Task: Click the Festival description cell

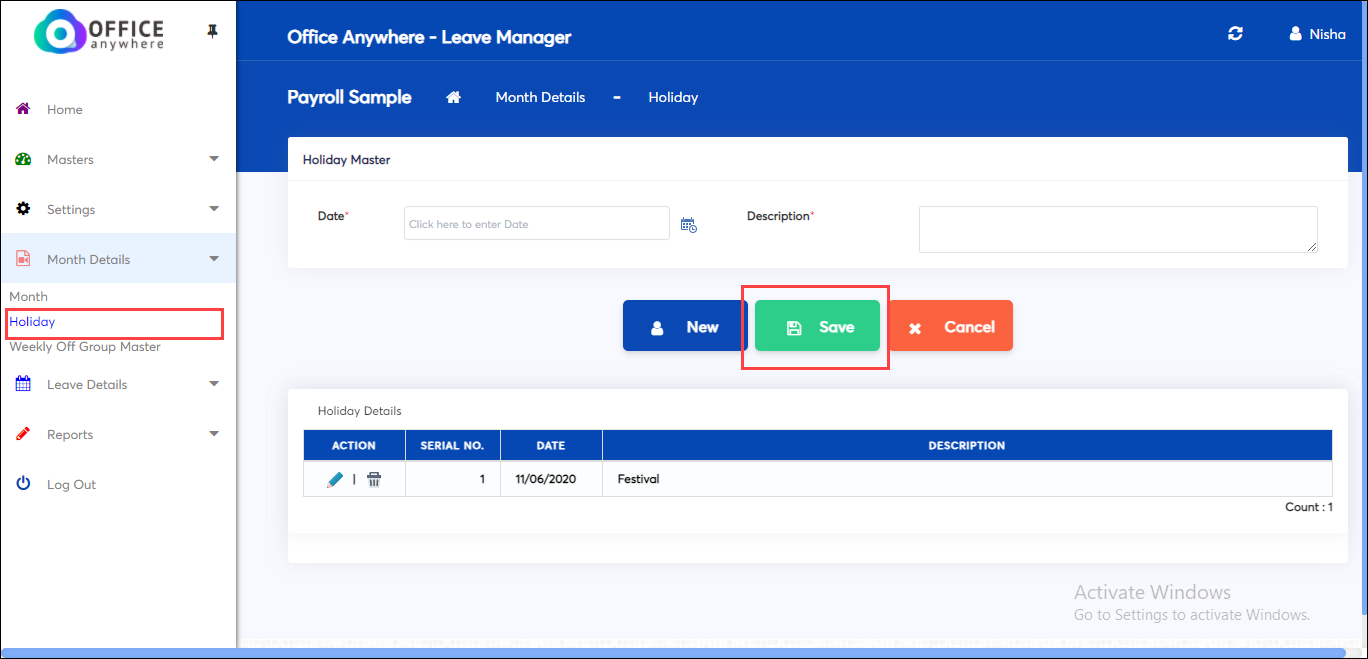Action: 967,479
